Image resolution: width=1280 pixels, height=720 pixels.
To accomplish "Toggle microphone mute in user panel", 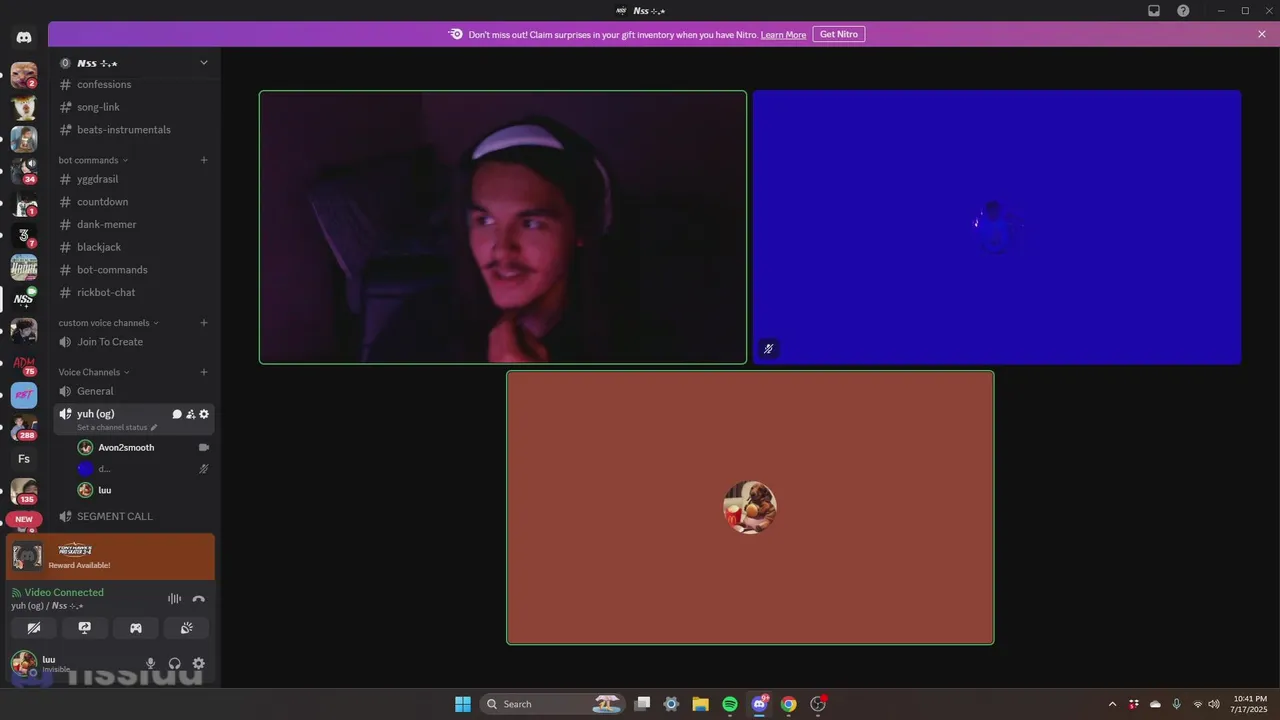I will pyautogui.click(x=151, y=663).
